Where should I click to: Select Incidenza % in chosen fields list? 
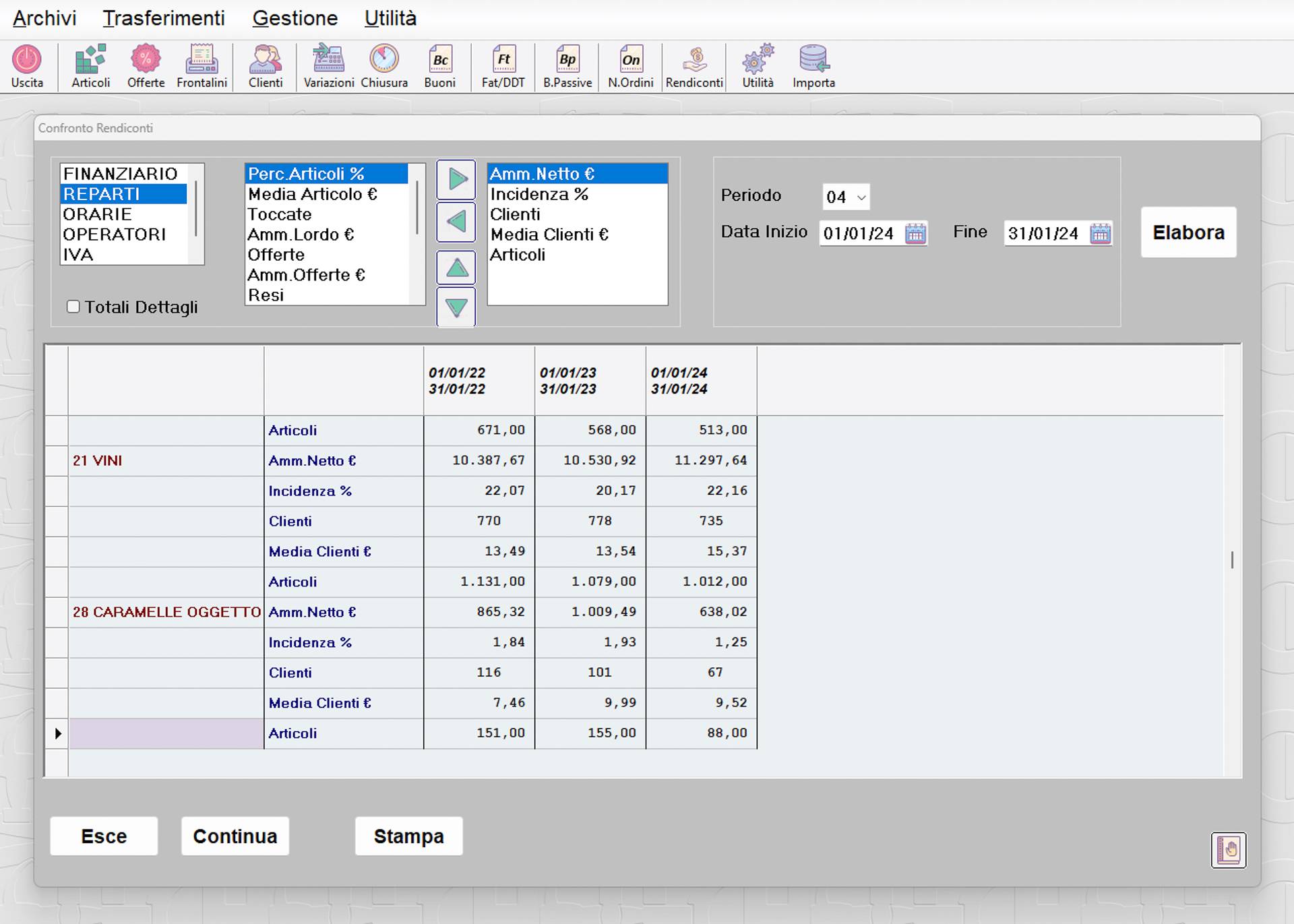[x=578, y=194]
